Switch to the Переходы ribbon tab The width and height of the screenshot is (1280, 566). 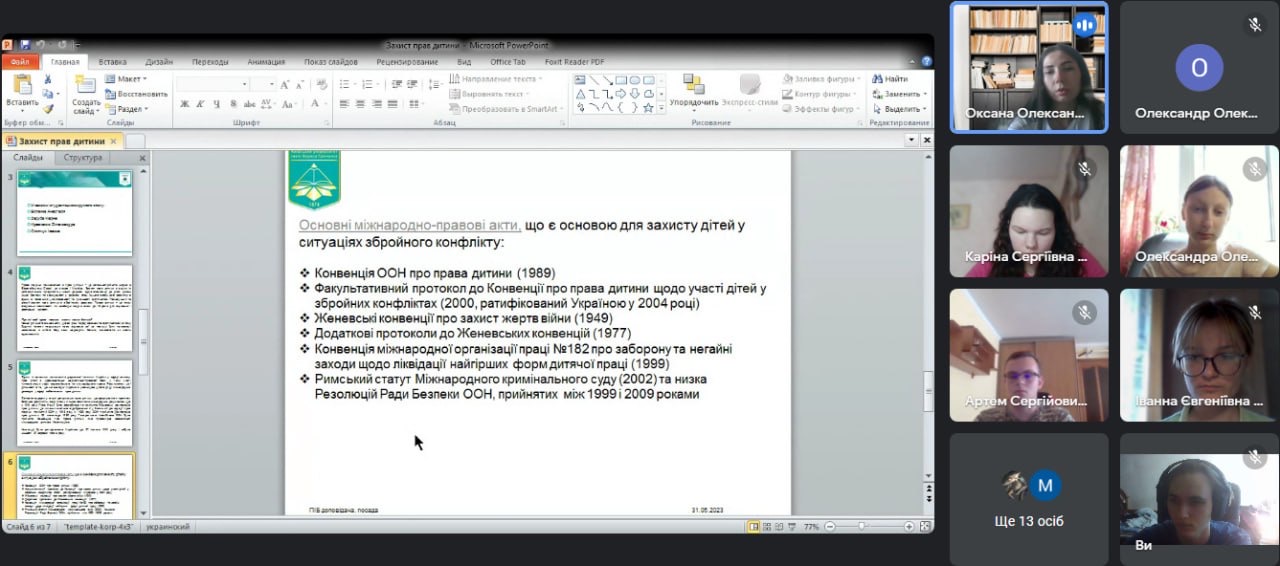click(x=210, y=62)
